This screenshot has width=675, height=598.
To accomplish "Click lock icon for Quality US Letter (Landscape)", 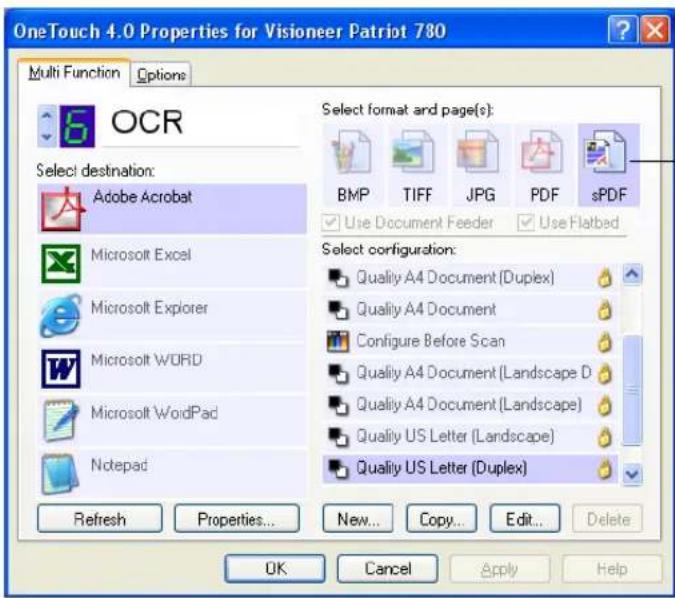I will tap(605, 437).
